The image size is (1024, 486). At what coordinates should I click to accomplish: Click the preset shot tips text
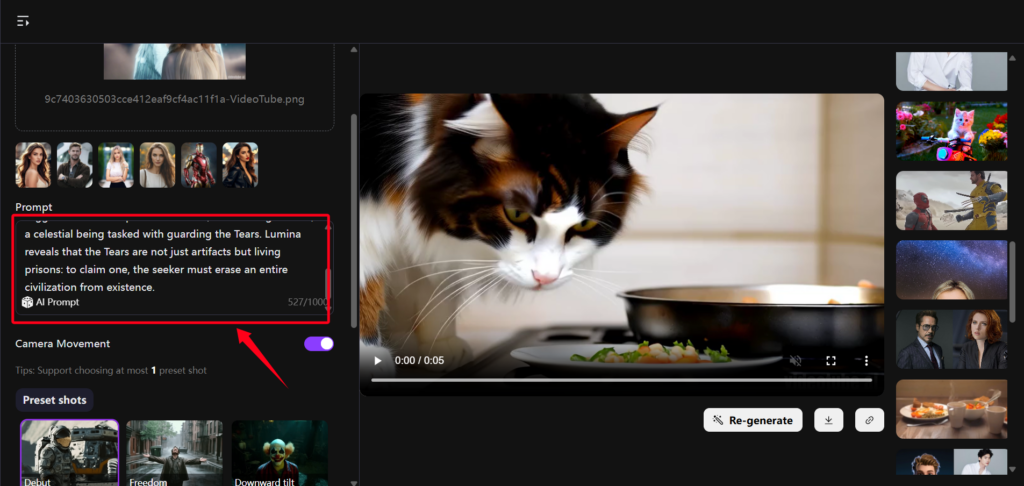pos(111,370)
